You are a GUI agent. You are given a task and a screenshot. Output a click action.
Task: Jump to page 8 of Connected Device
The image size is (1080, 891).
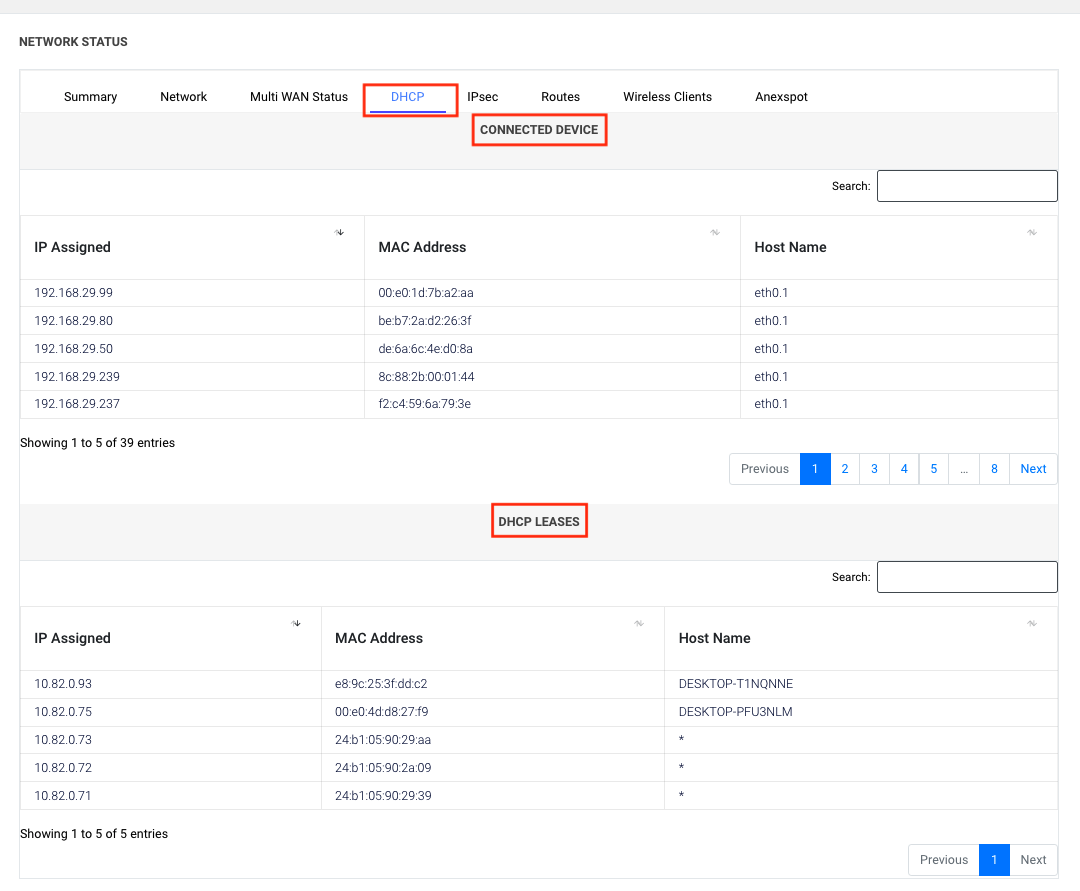pos(994,469)
